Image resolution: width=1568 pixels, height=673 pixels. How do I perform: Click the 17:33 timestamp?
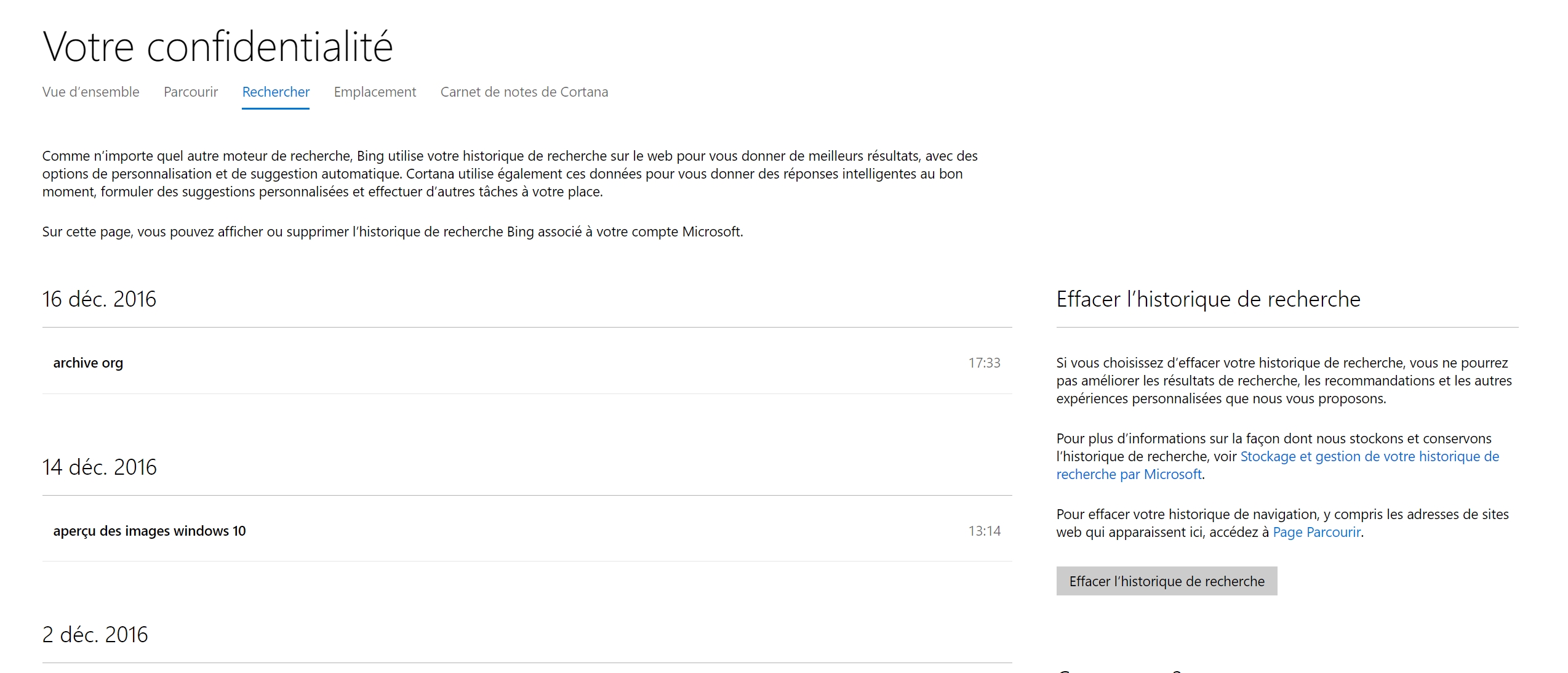pos(984,363)
